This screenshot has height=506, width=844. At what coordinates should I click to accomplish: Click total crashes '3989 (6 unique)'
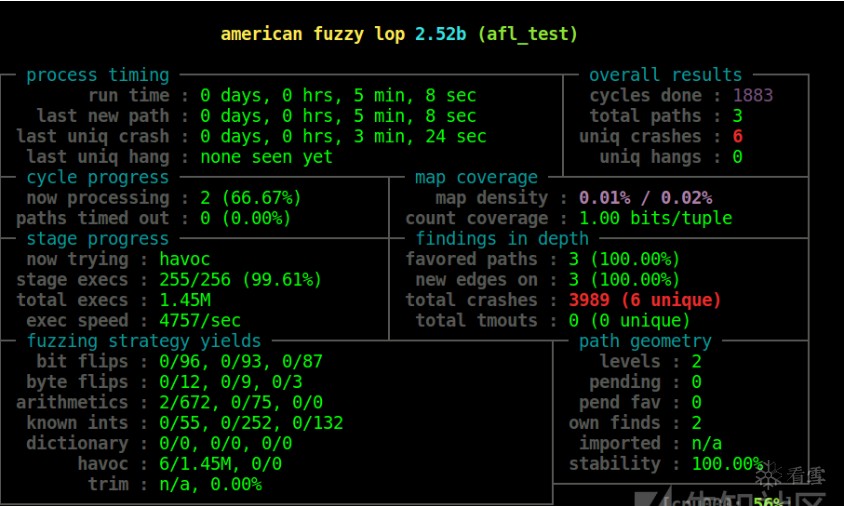pos(645,300)
